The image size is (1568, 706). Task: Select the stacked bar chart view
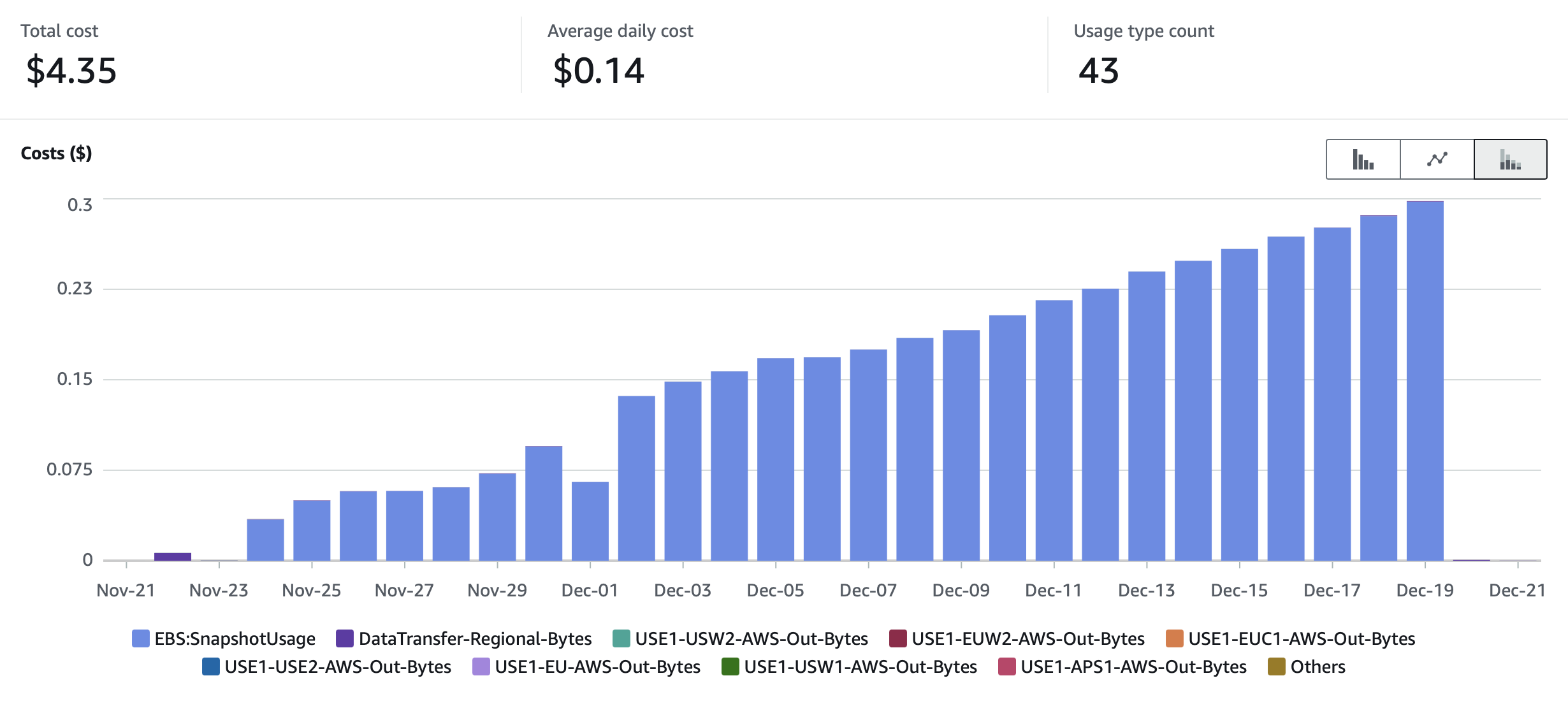(x=1510, y=159)
